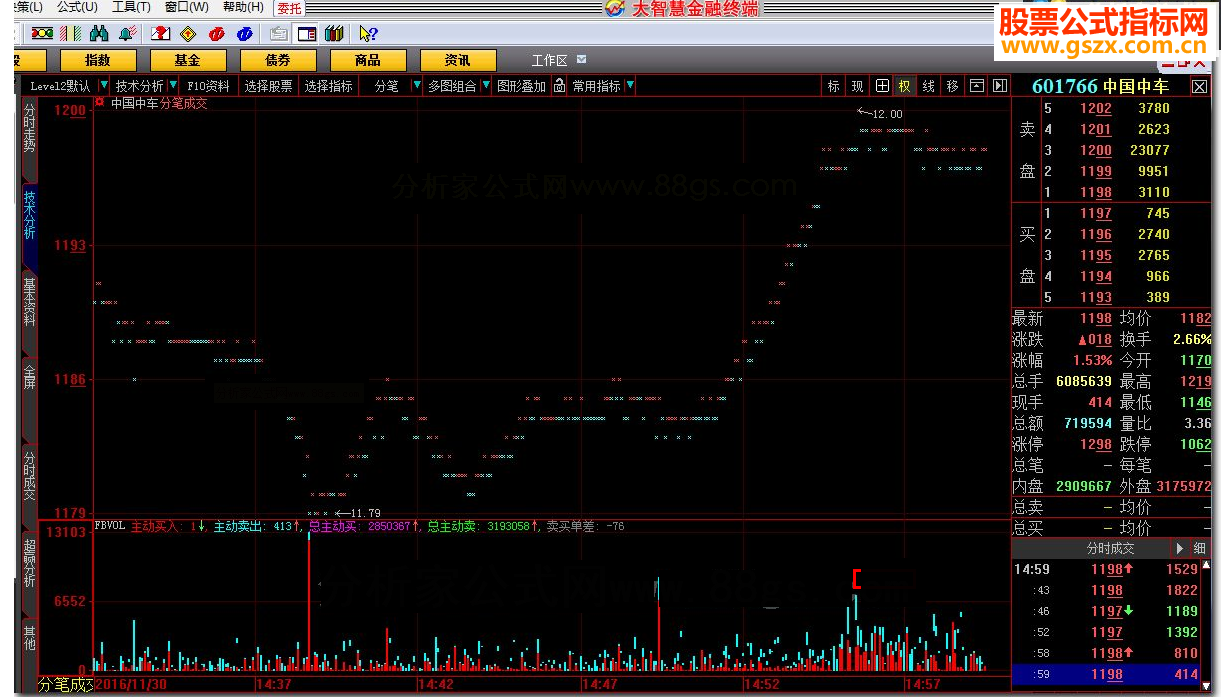
Task: Click the lock icon beside 图形叠加
Action: click(559, 86)
